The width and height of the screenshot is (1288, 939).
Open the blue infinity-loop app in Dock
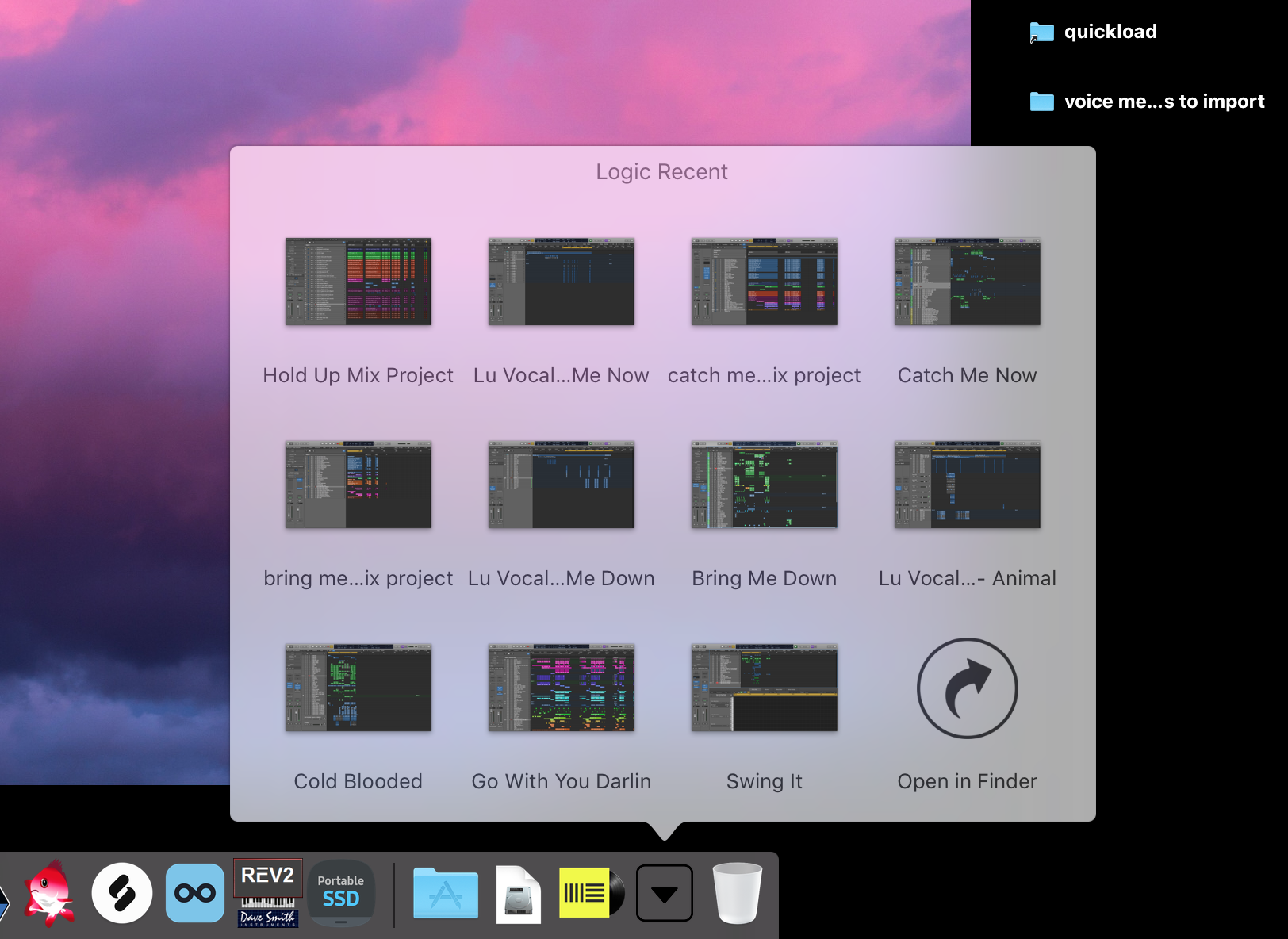(195, 893)
